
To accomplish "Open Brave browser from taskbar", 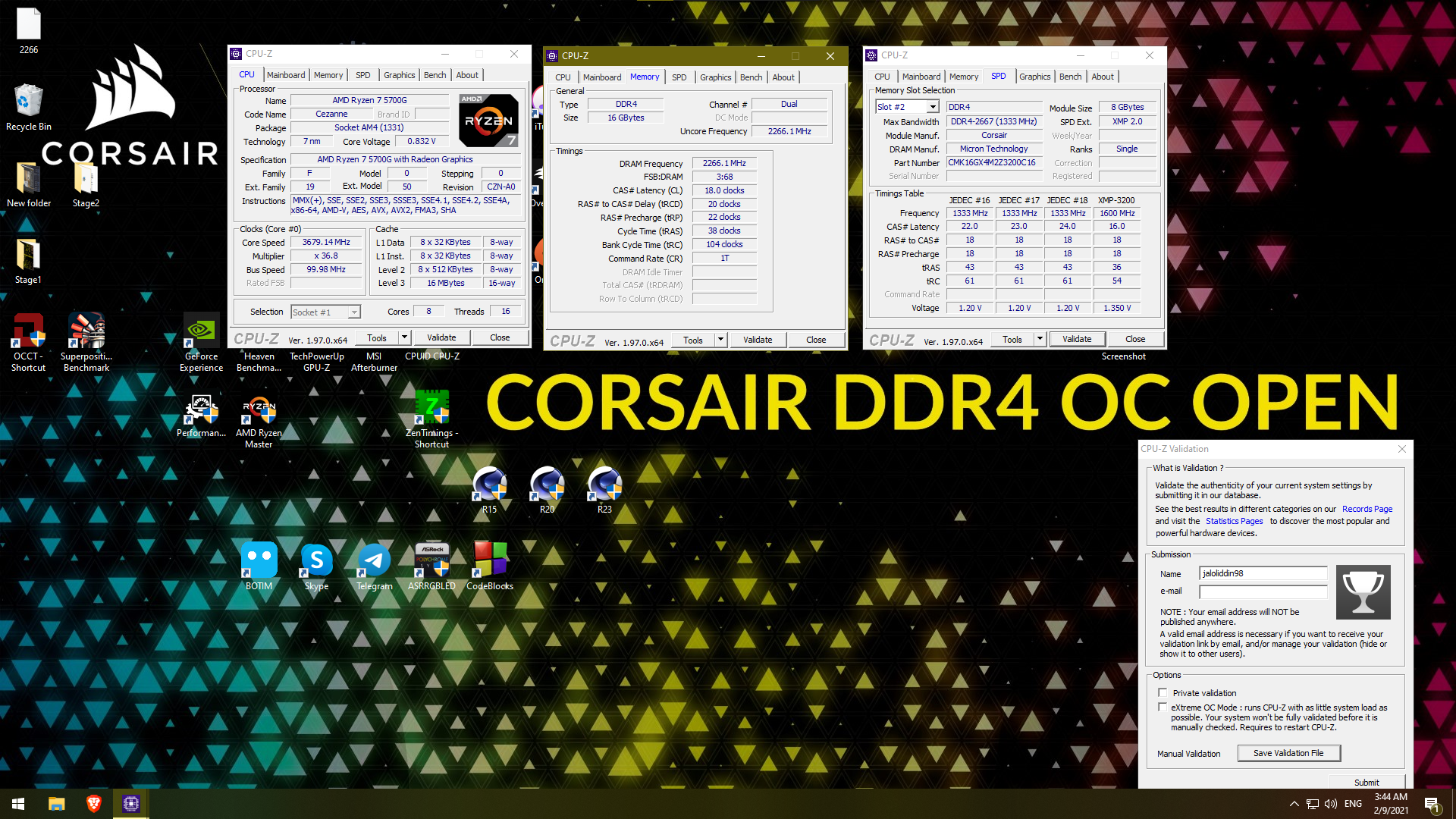I will coord(93,804).
